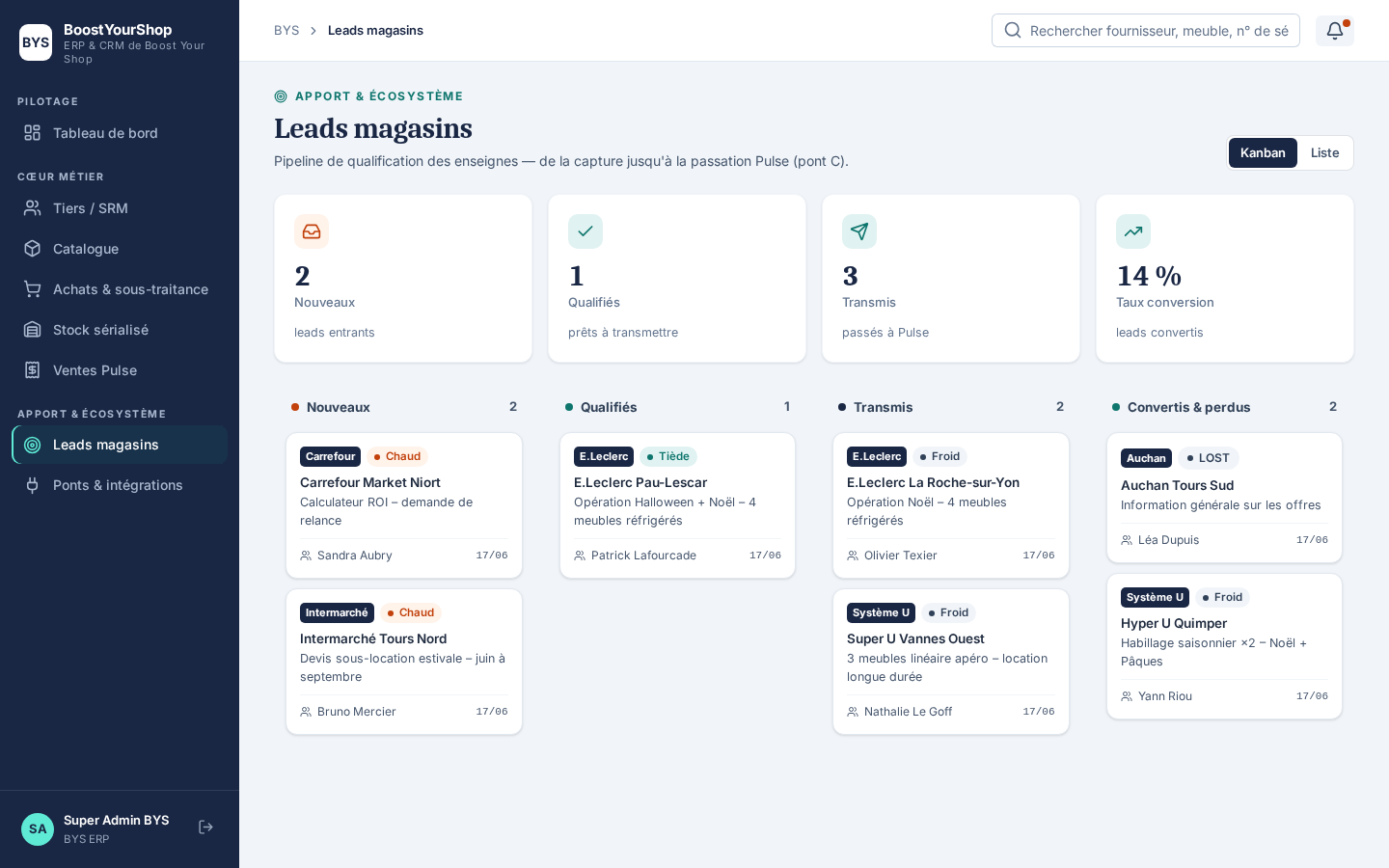Click the person icon beside Patrick Lafourcade
1389x868 pixels.
(x=580, y=556)
